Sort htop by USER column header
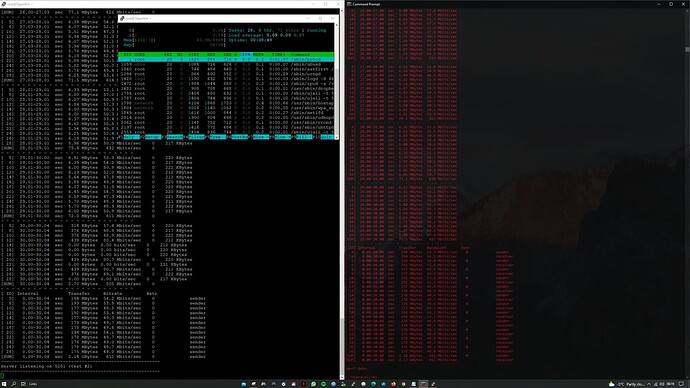This screenshot has width=690, height=388. 139,55
